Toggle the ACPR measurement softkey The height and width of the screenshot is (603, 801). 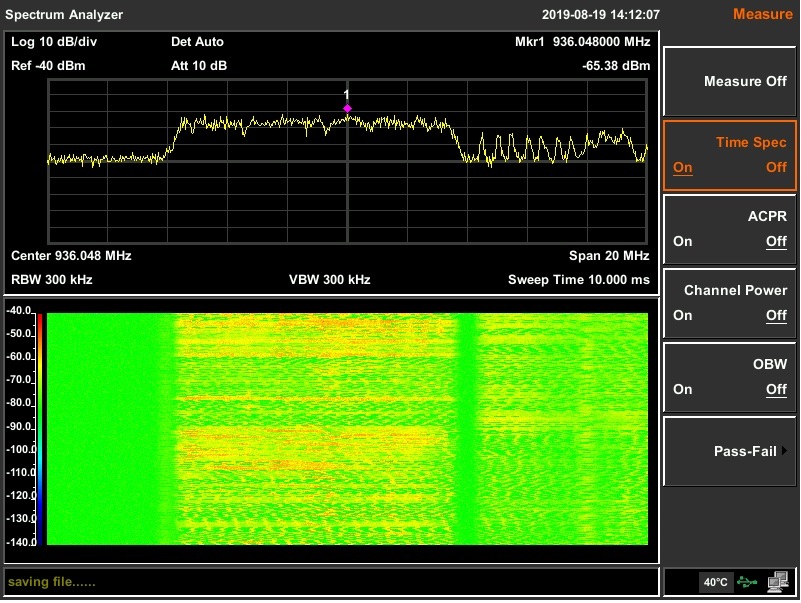(x=730, y=229)
